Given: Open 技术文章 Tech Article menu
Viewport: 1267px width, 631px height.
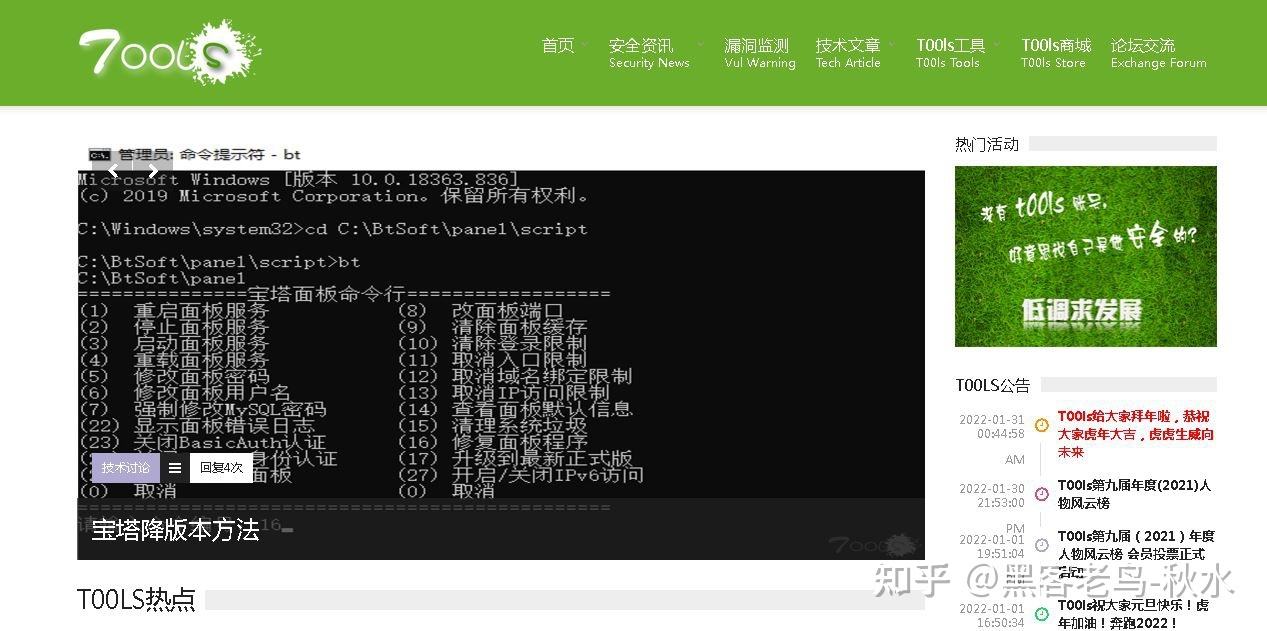Looking at the screenshot, I should pos(848,53).
